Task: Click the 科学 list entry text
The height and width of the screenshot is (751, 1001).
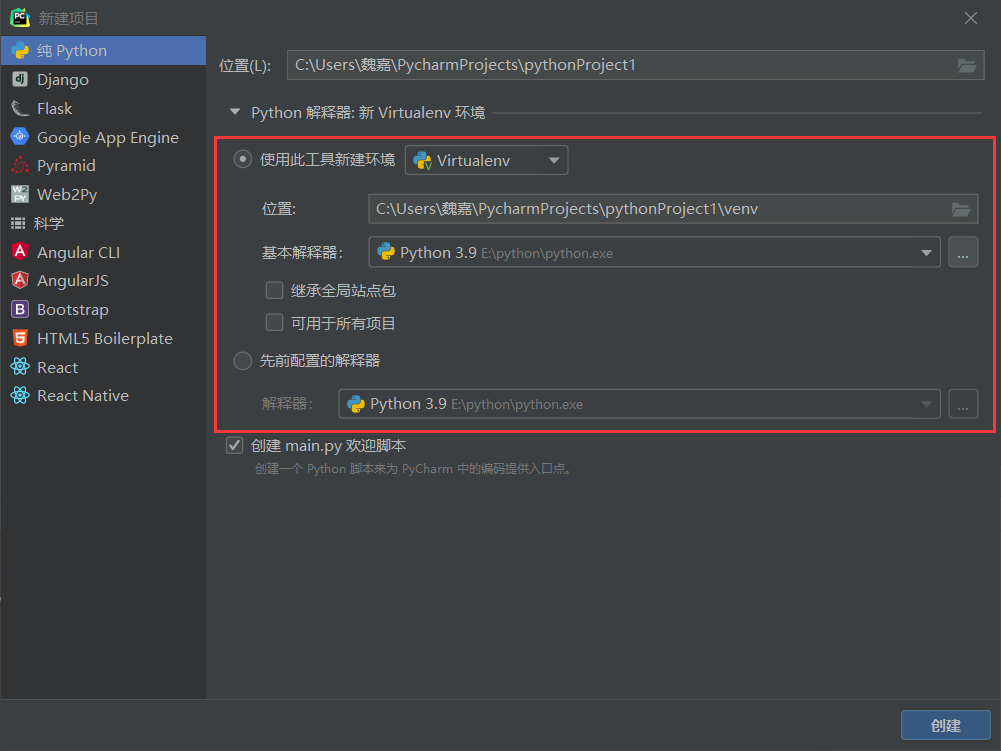Action: tap(49, 223)
